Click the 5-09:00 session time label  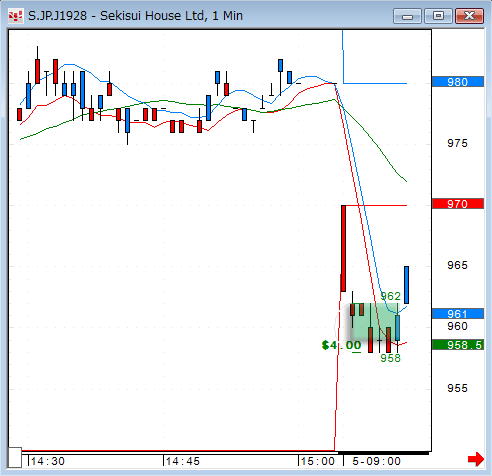[x=376, y=461]
